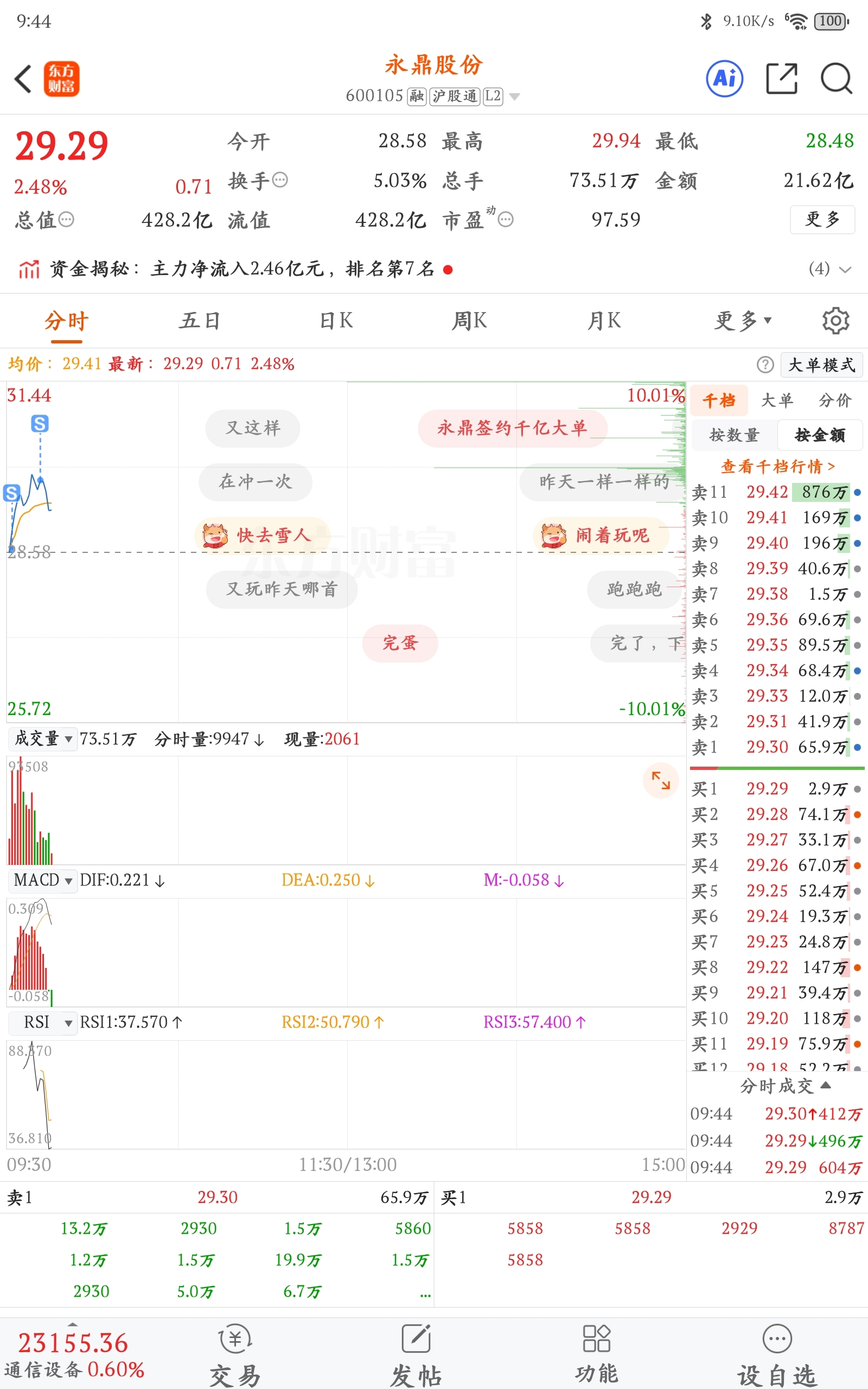Tap the 完蛋 comment bubble
The width and height of the screenshot is (868, 1389).
click(400, 643)
